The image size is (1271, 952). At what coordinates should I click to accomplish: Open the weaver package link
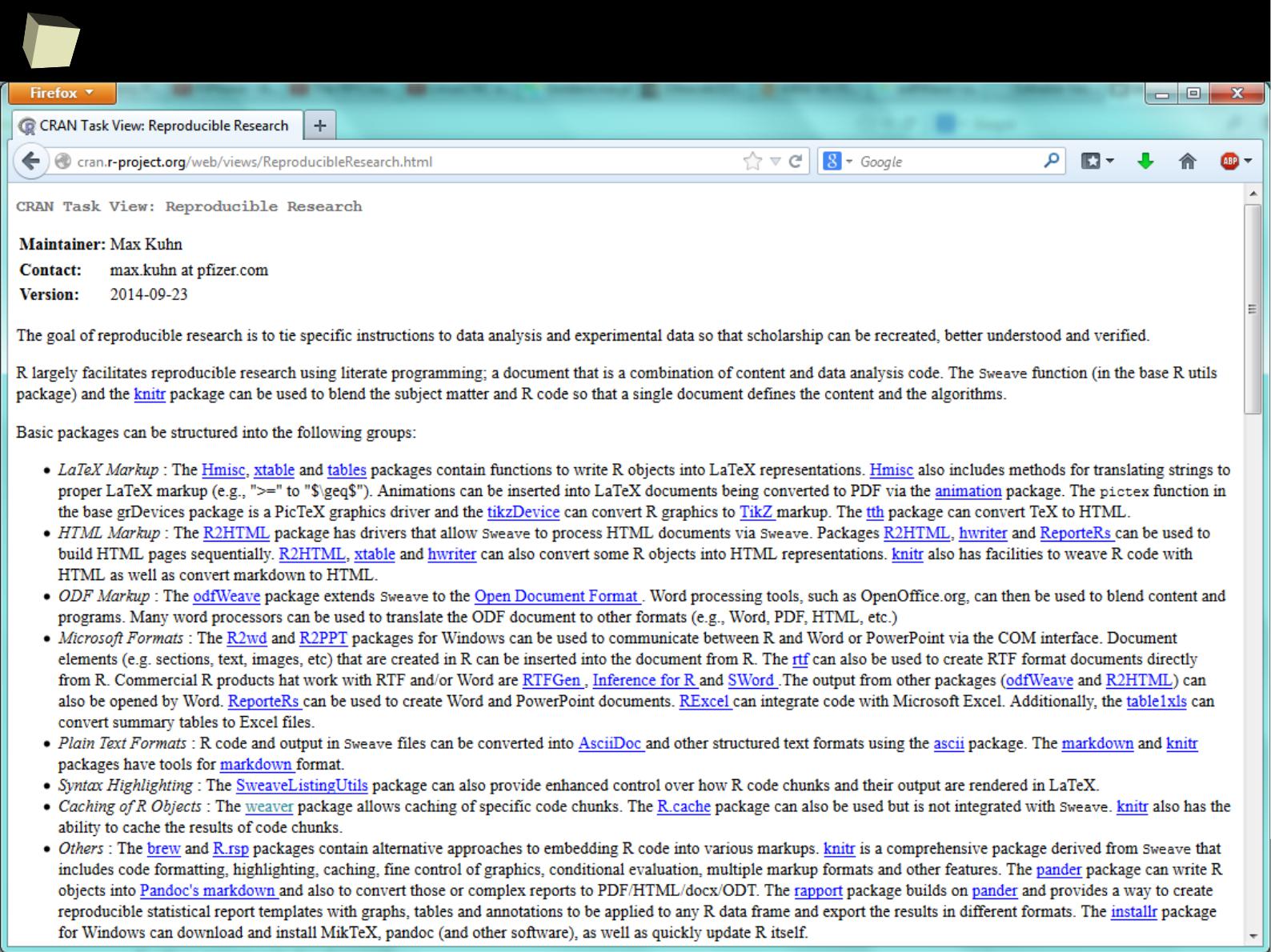click(x=269, y=806)
